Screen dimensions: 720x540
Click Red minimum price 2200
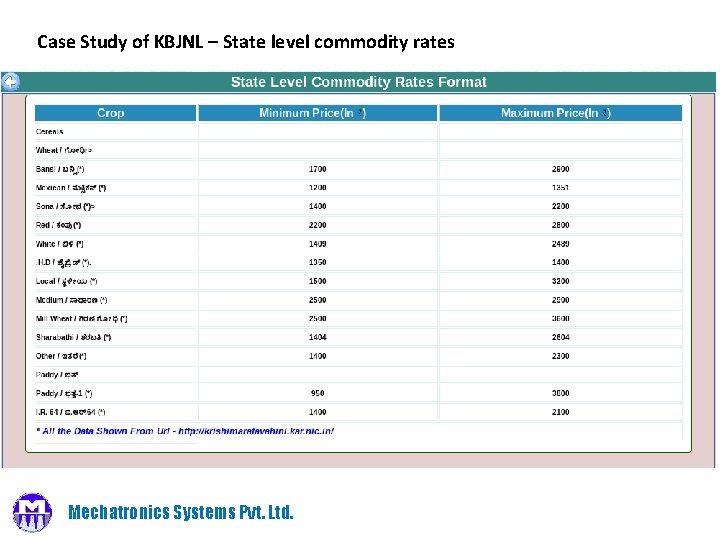(x=317, y=225)
